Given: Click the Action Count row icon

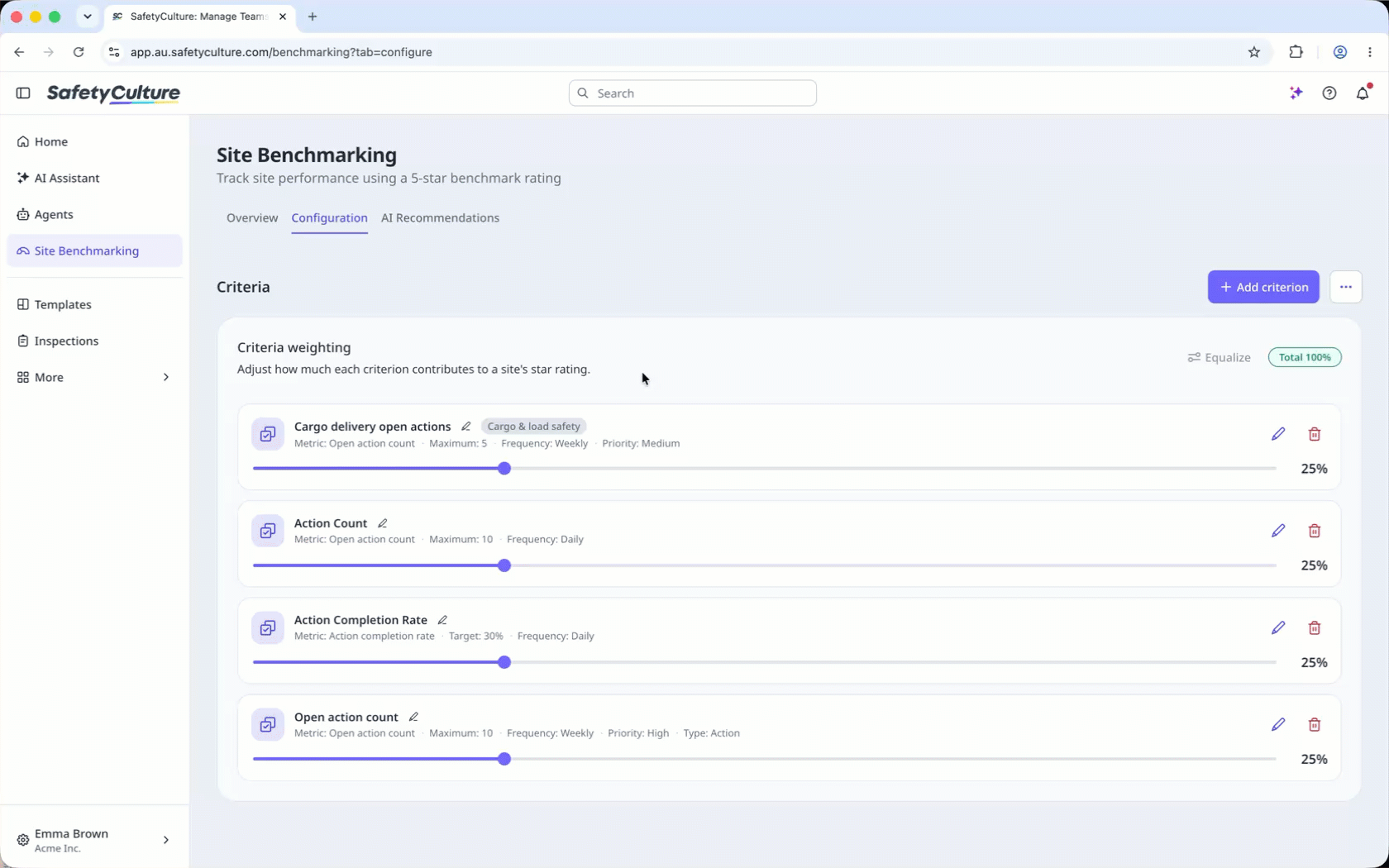Looking at the screenshot, I should coord(268,531).
